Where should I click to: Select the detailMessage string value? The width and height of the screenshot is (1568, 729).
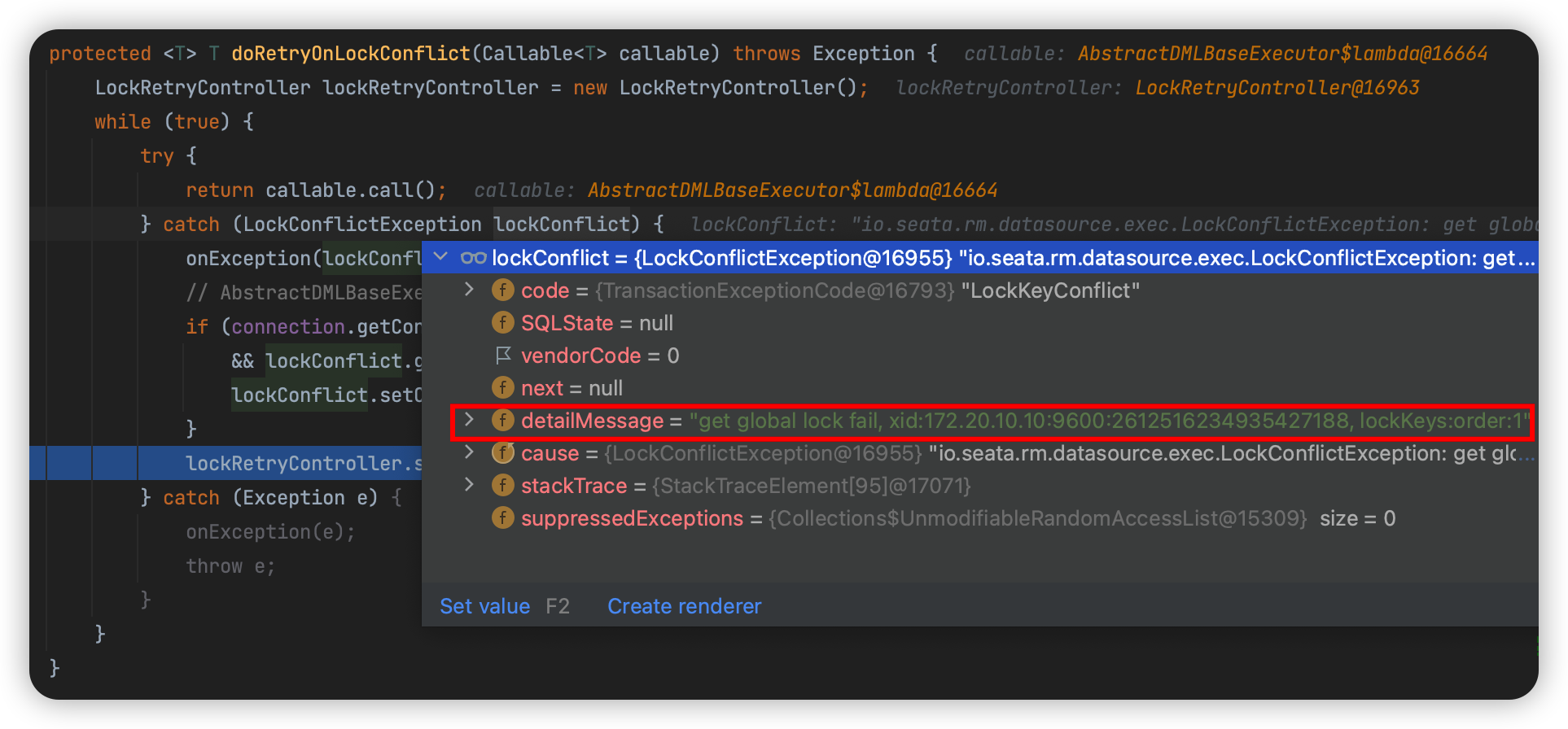pos(1109,421)
